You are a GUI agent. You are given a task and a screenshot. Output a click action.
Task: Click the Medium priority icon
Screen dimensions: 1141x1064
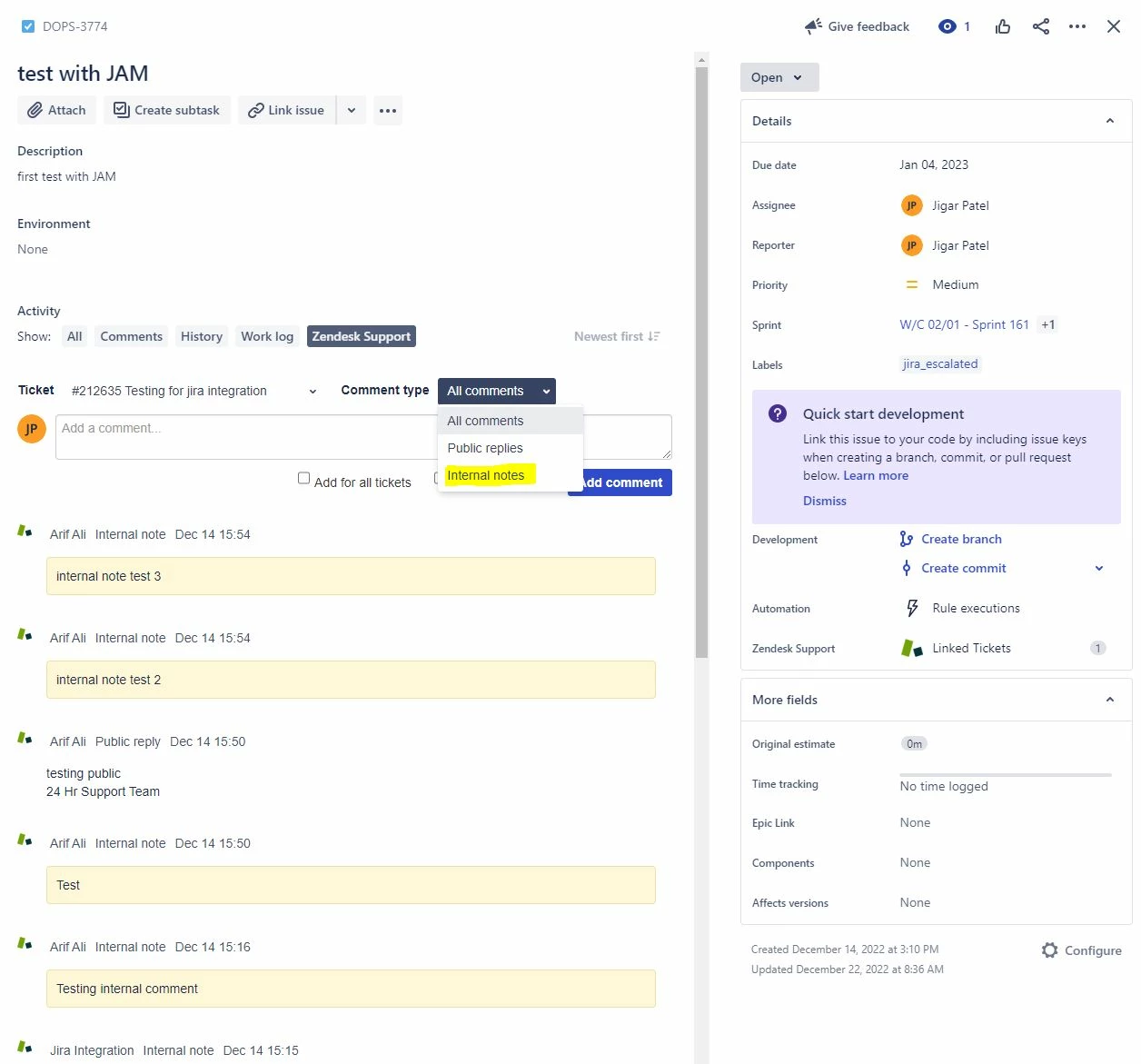tap(912, 284)
